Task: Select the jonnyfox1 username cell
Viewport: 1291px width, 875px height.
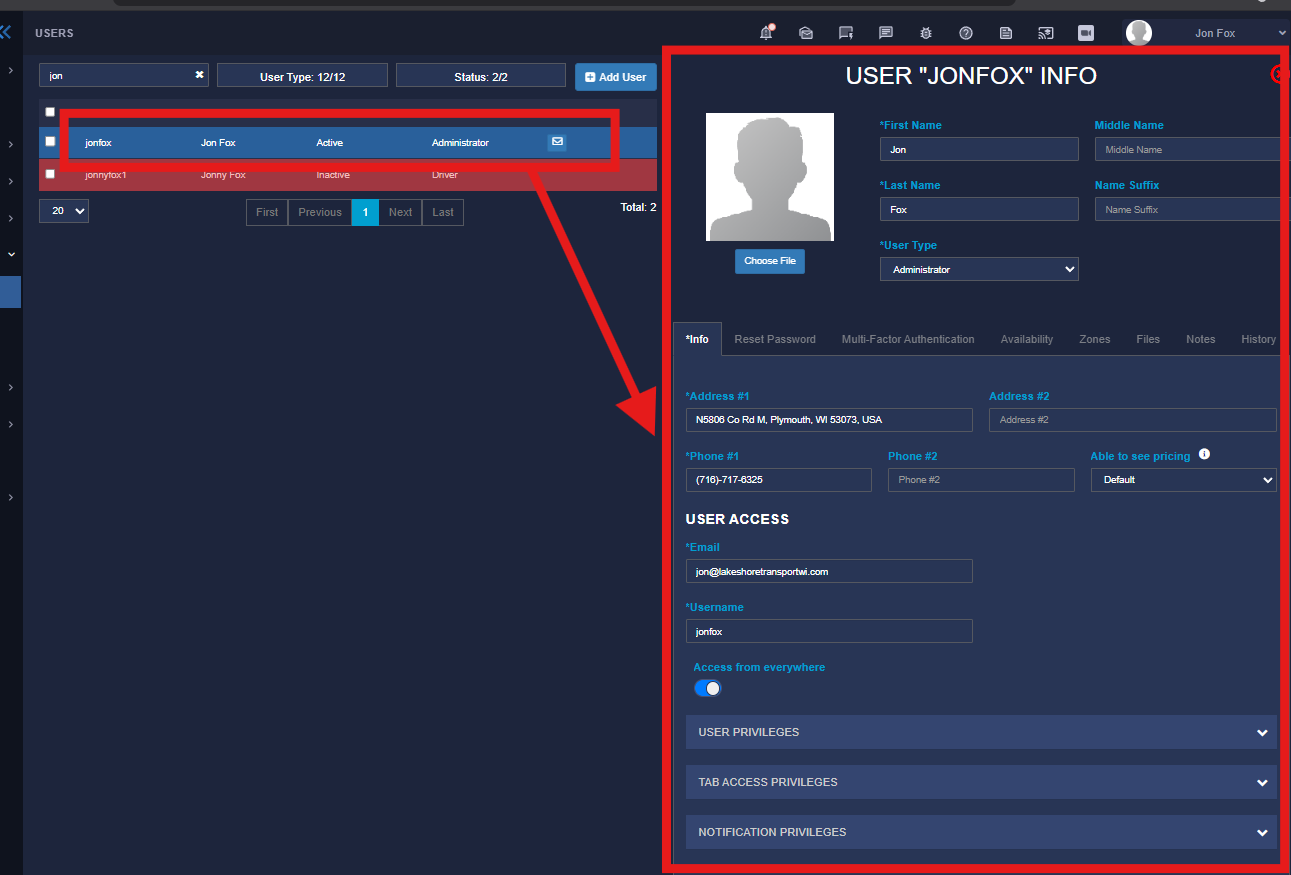Action: (106, 175)
